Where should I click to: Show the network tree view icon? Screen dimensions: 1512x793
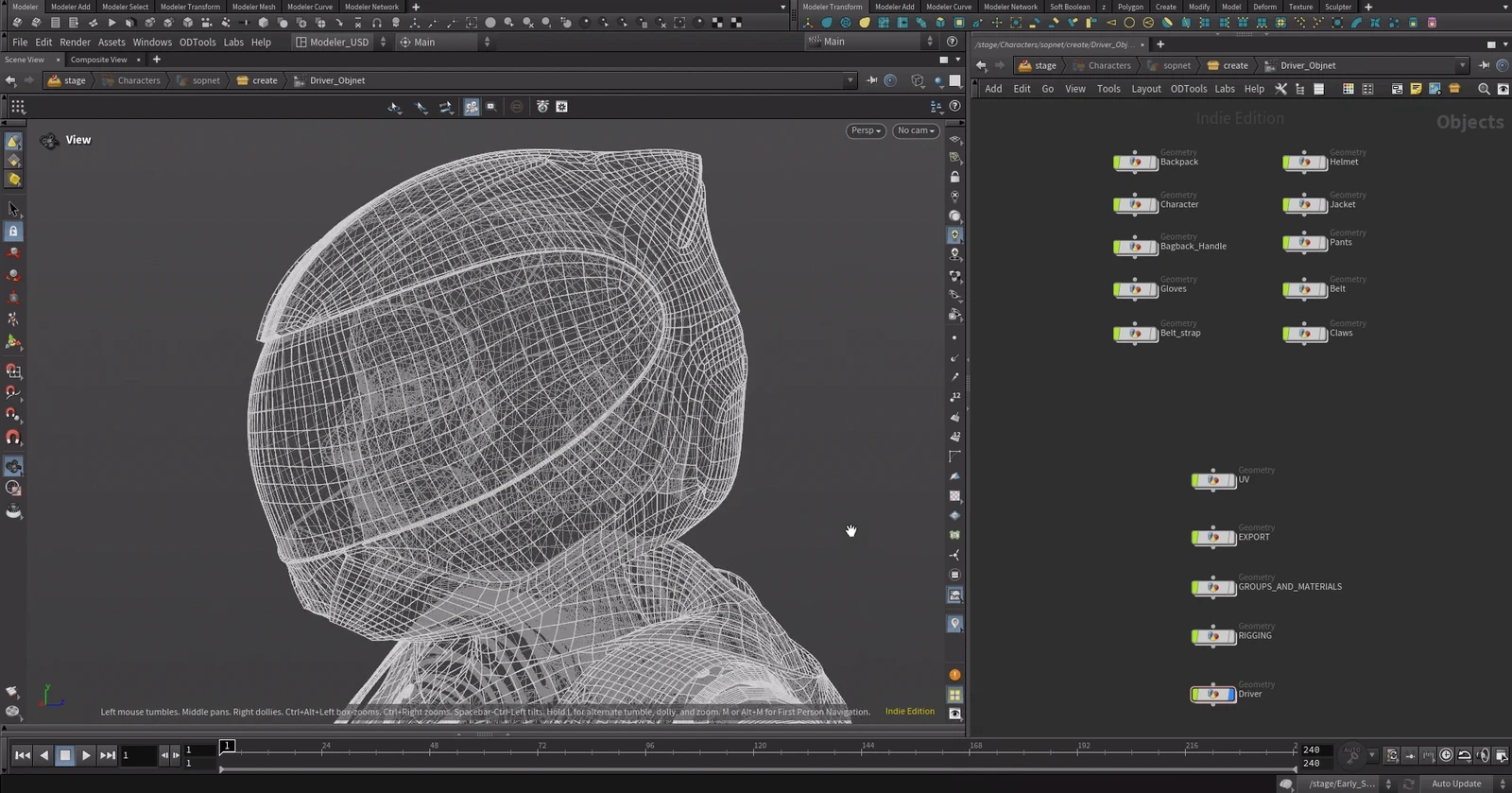(1300, 89)
